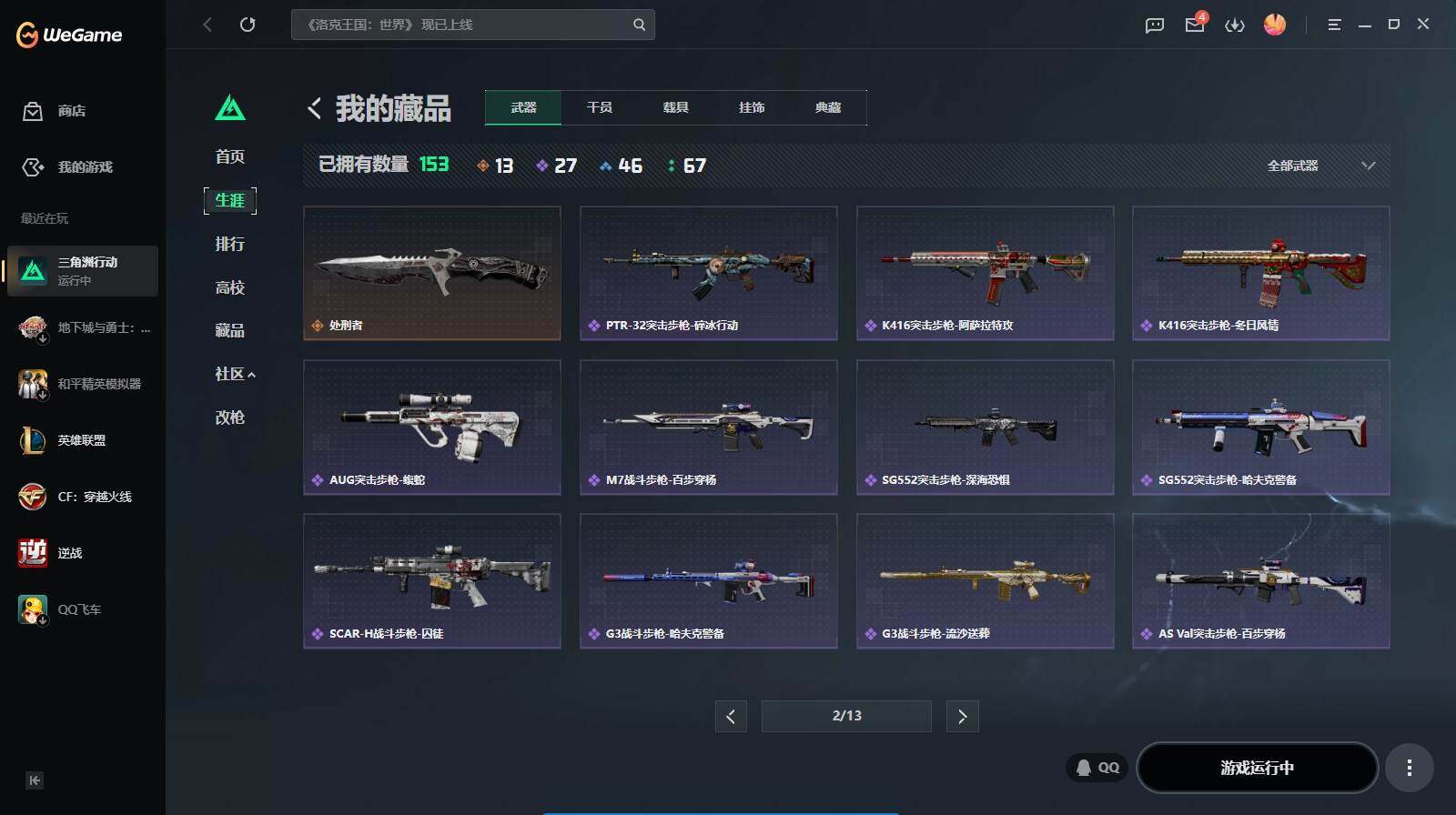This screenshot has width=1456, height=815.
Task: Open the three-dot more options button
Action: coord(1410,768)
